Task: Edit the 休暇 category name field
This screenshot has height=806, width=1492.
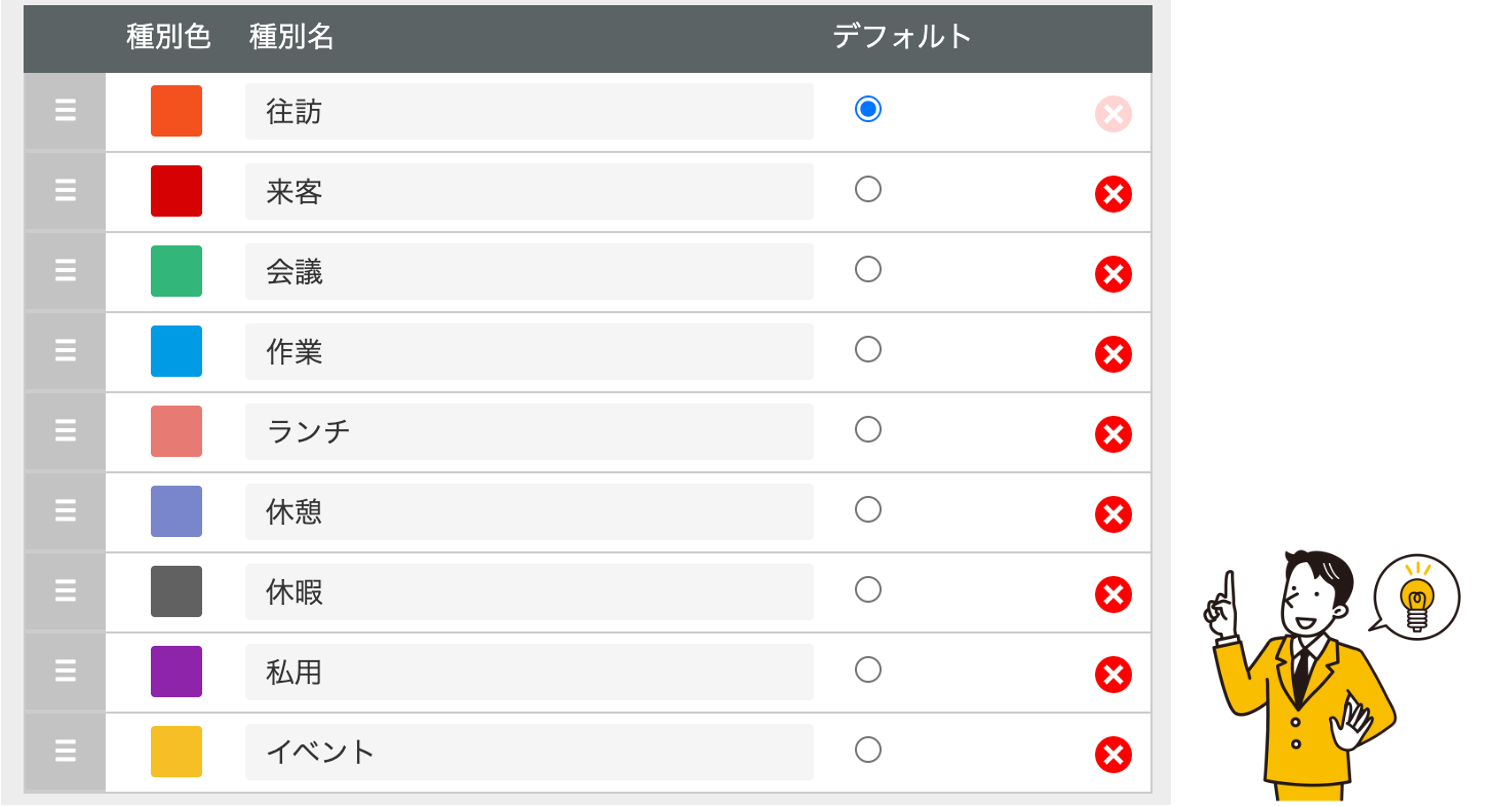Action: point(529,592)
